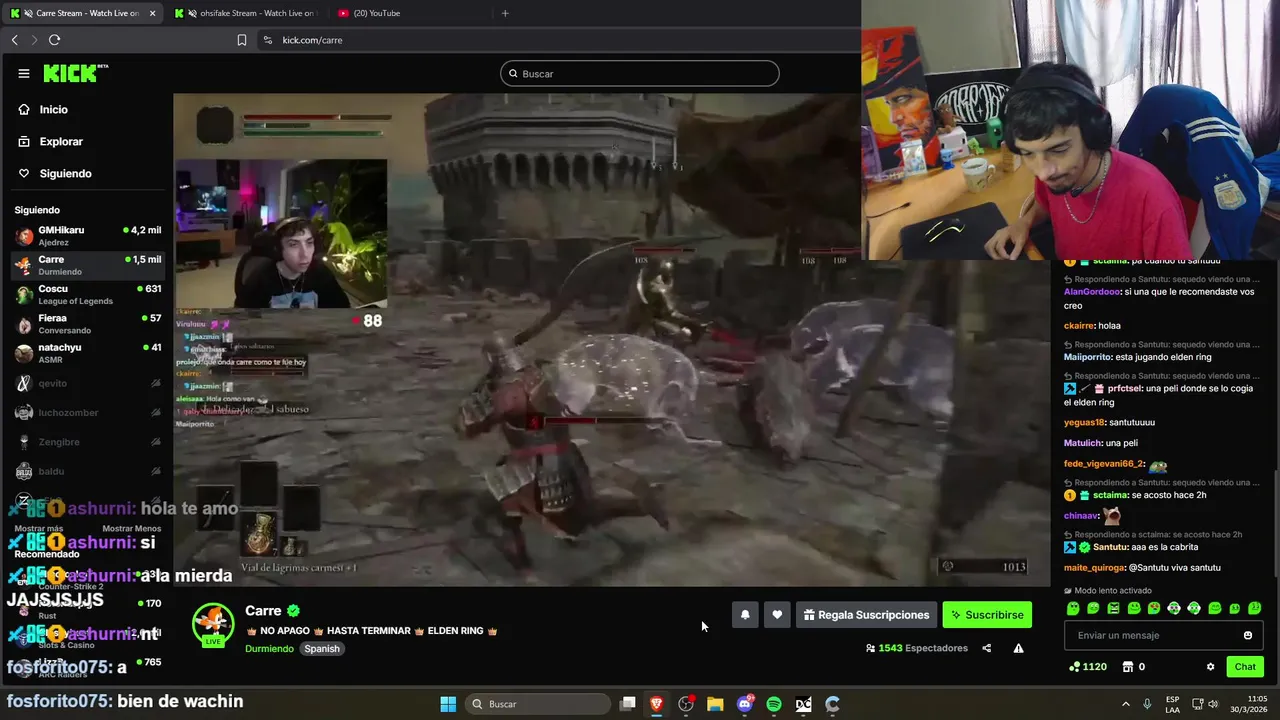Open Brave browser from the taskbar
The image size is (1280, 720).
pyautogui.click(x=657, y=704)
